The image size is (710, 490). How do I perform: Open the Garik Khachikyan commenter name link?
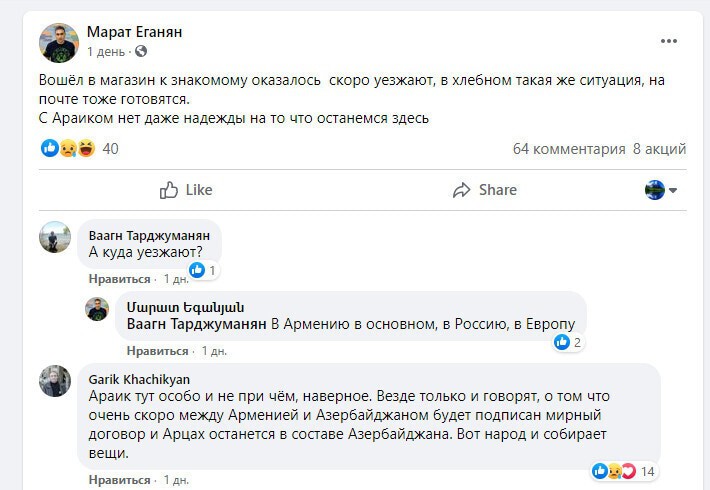pos(139,379)
